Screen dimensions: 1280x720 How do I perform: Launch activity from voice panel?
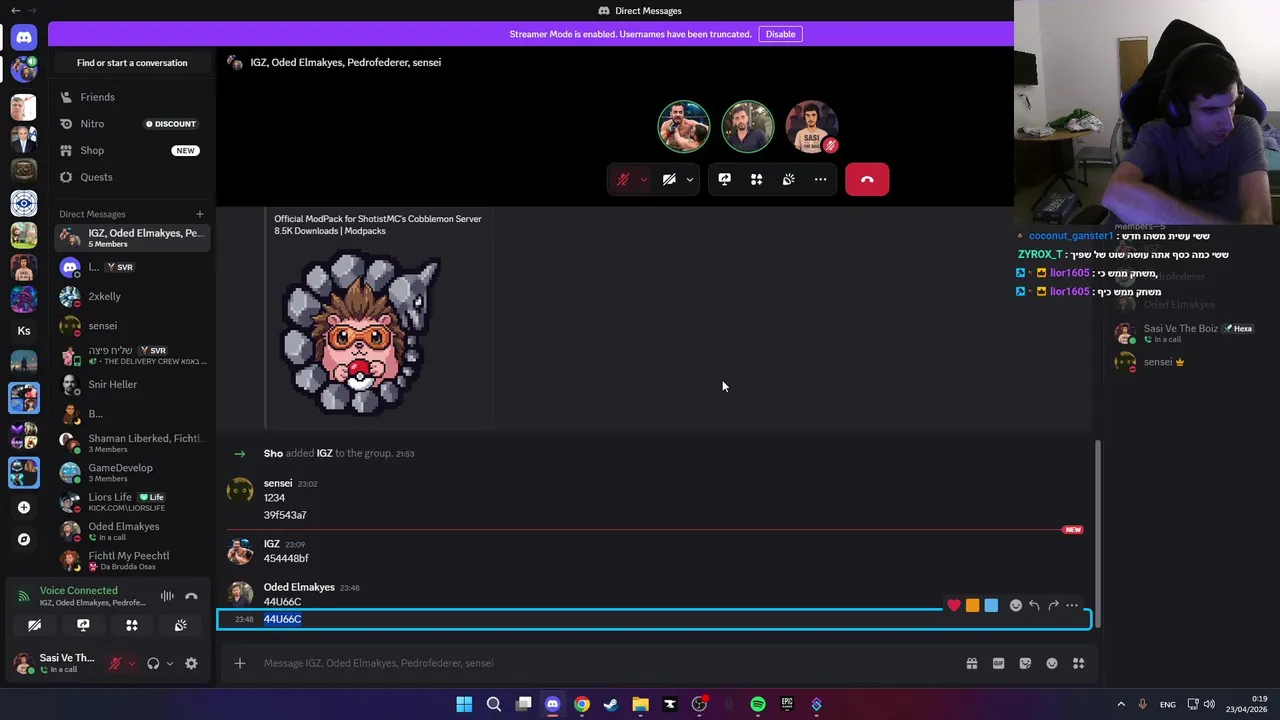click(x=132, y=625)
